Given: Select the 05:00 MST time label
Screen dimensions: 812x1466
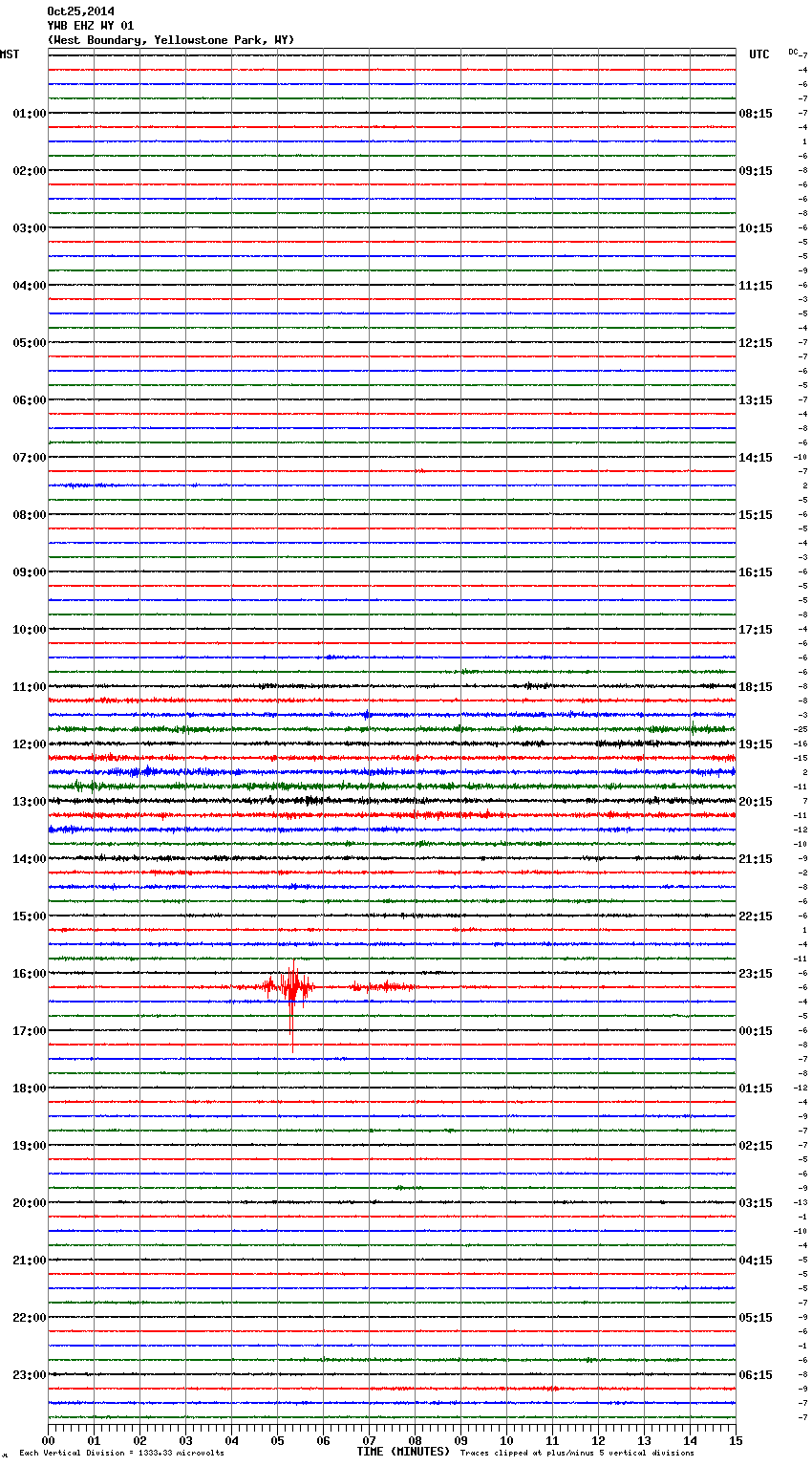Looking at the screenshot, I should pos(30,343).
